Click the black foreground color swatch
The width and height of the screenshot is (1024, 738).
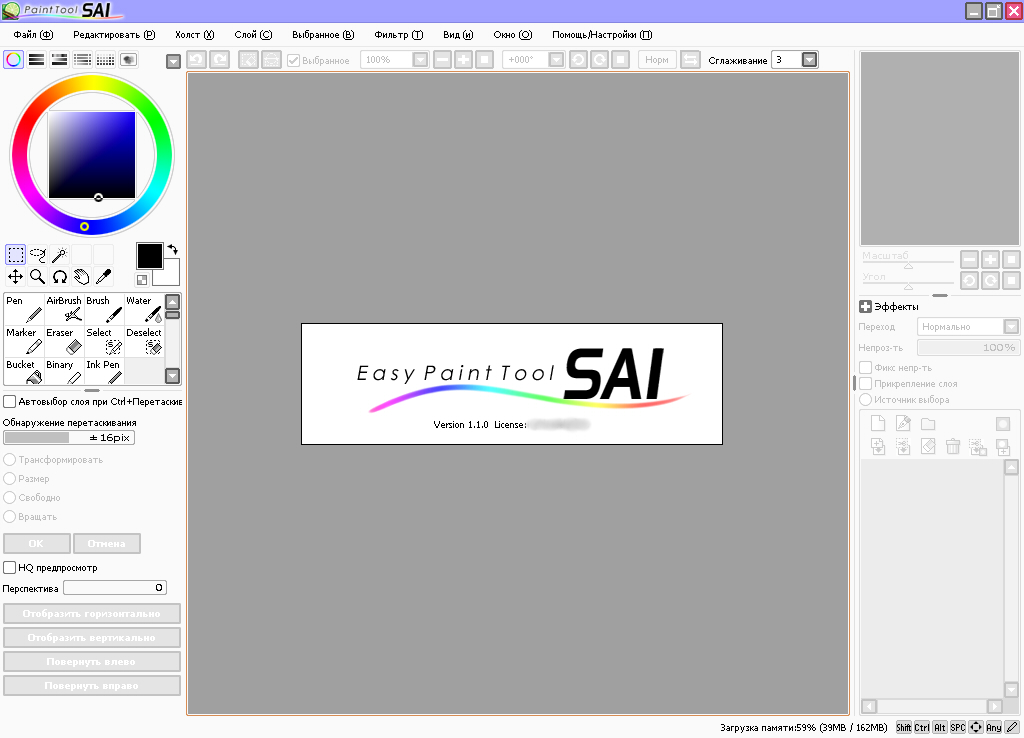[x=149, y=256]
